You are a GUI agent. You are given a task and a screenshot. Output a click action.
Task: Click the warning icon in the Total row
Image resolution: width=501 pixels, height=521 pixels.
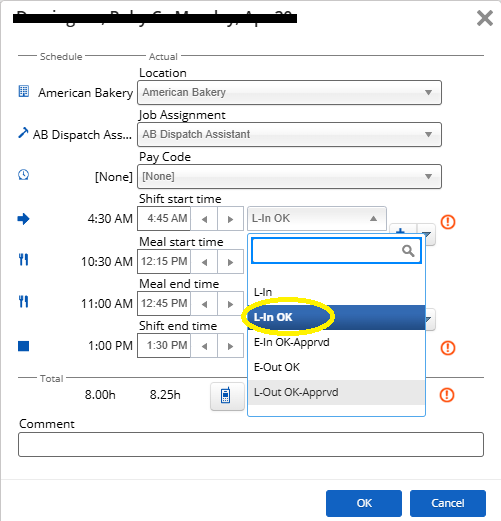pyautogui.click(x=447, y=395)
